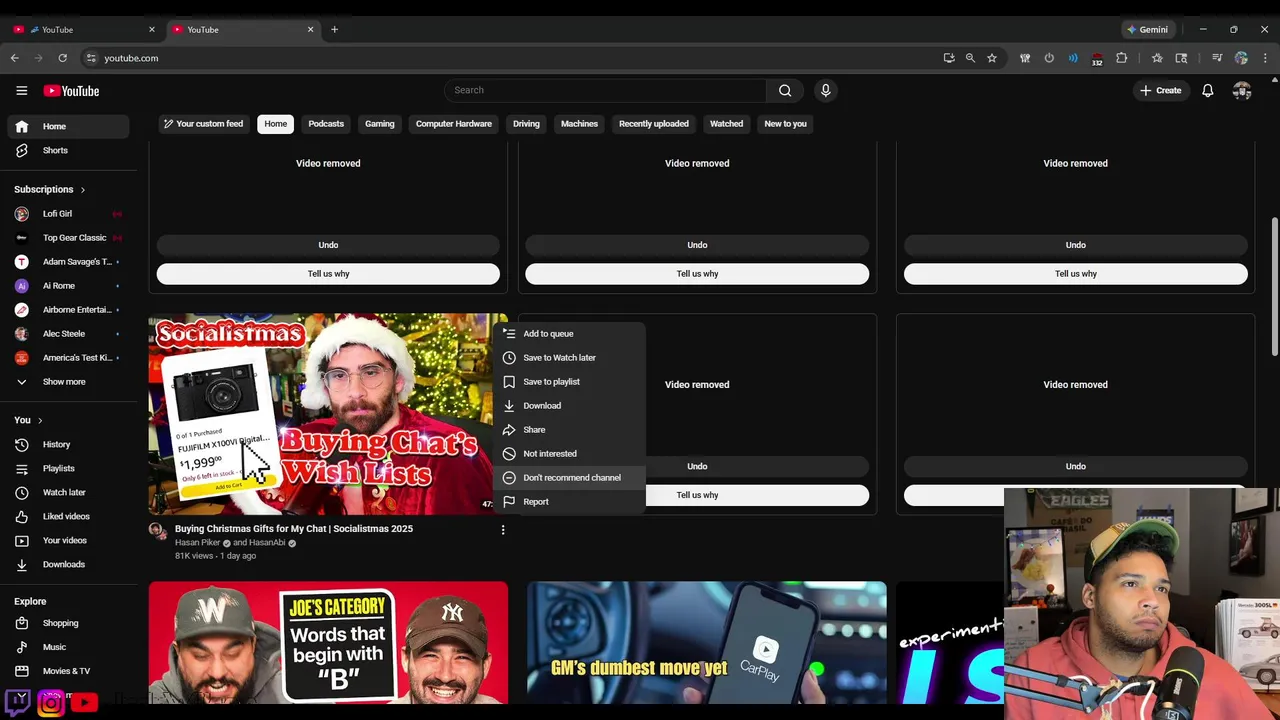1280x720 pixels.
Task: Open the GM's dumbest move yet thumbnail
Action: [x=707, y=643]
